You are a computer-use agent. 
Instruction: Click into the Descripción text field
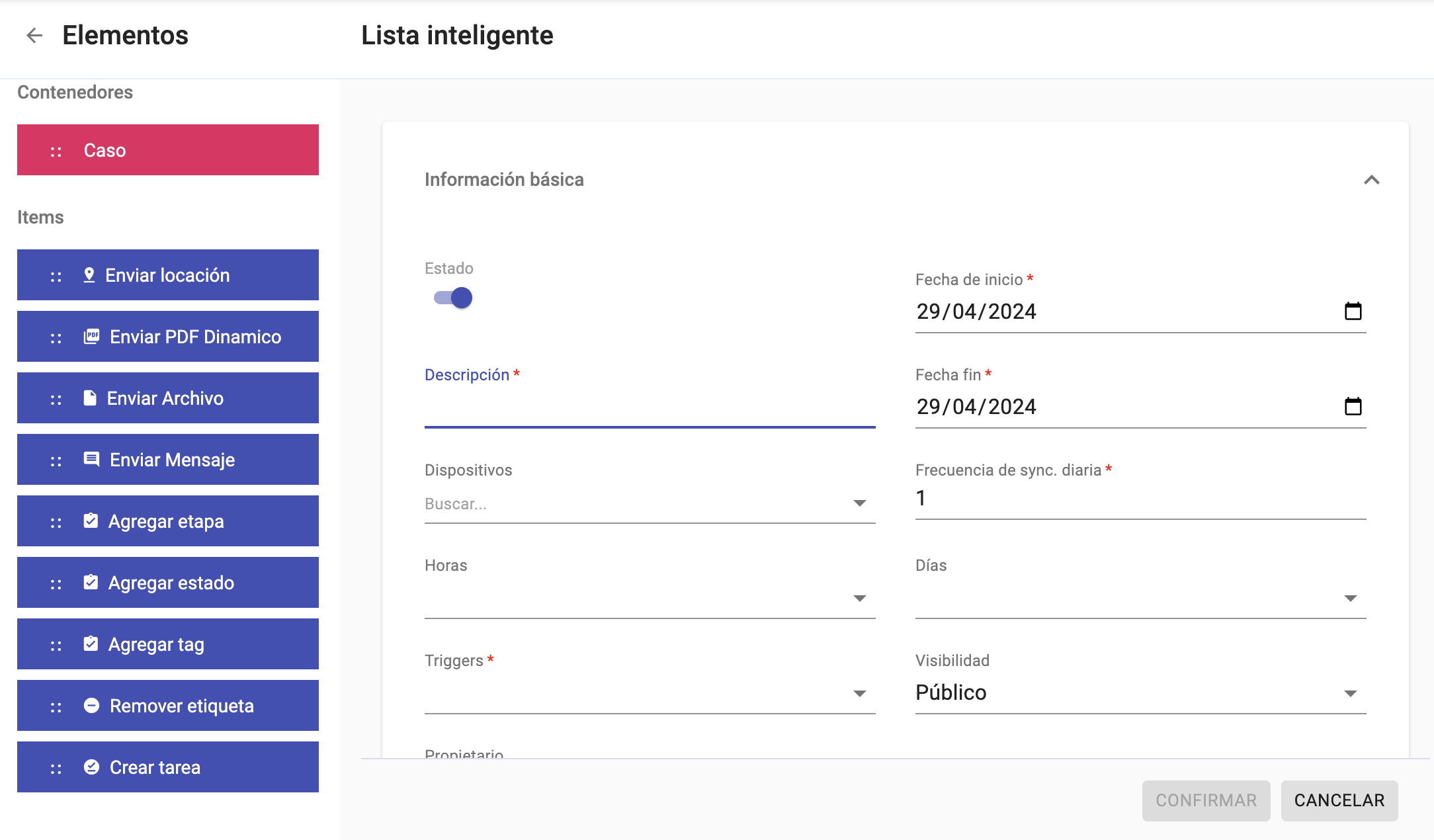pos(650,409)
